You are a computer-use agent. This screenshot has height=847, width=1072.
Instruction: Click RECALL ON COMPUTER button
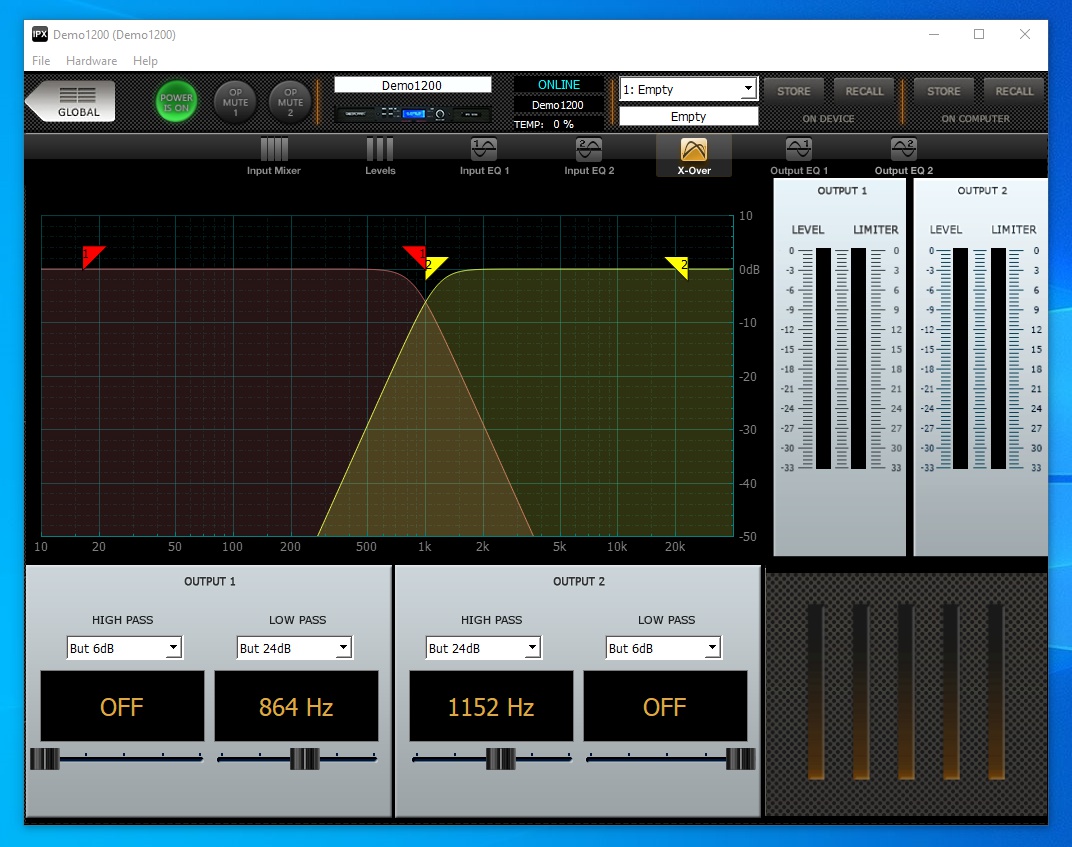(1014, 90)
